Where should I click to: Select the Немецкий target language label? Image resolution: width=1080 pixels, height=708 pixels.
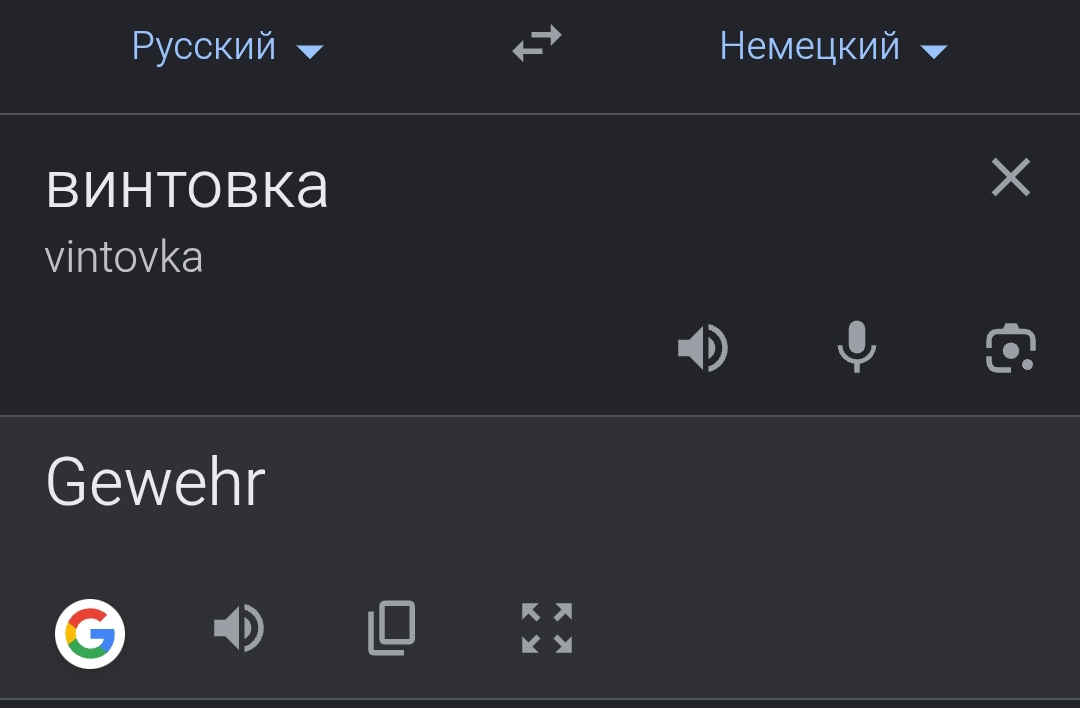coord(809,46)
